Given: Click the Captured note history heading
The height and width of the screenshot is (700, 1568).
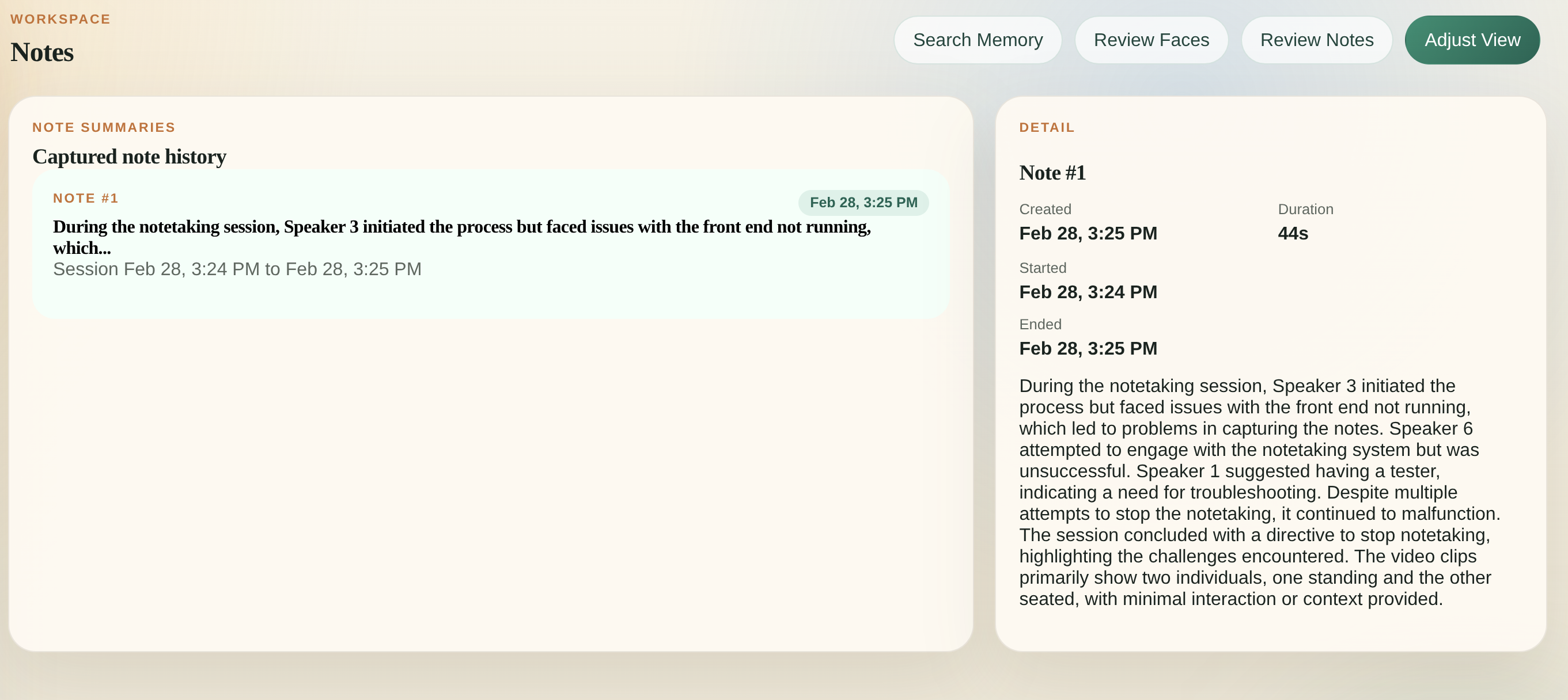Looking at the screenshot, I should click(129, 157).
